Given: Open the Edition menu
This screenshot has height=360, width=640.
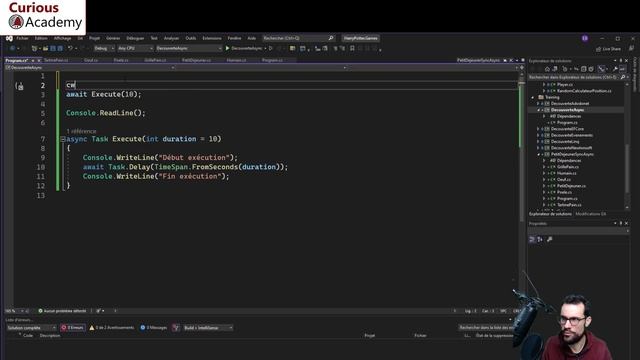Looking at the screenshot, I should (41, 38).
